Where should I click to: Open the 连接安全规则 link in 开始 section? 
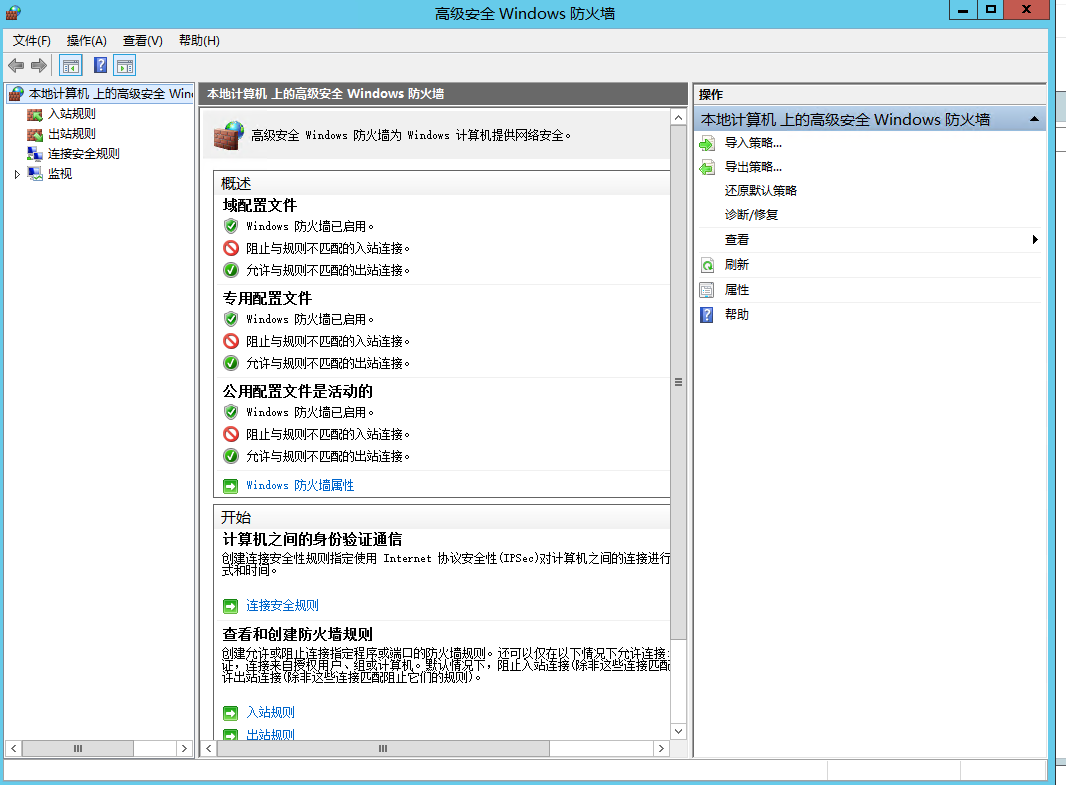pos(282,605)
